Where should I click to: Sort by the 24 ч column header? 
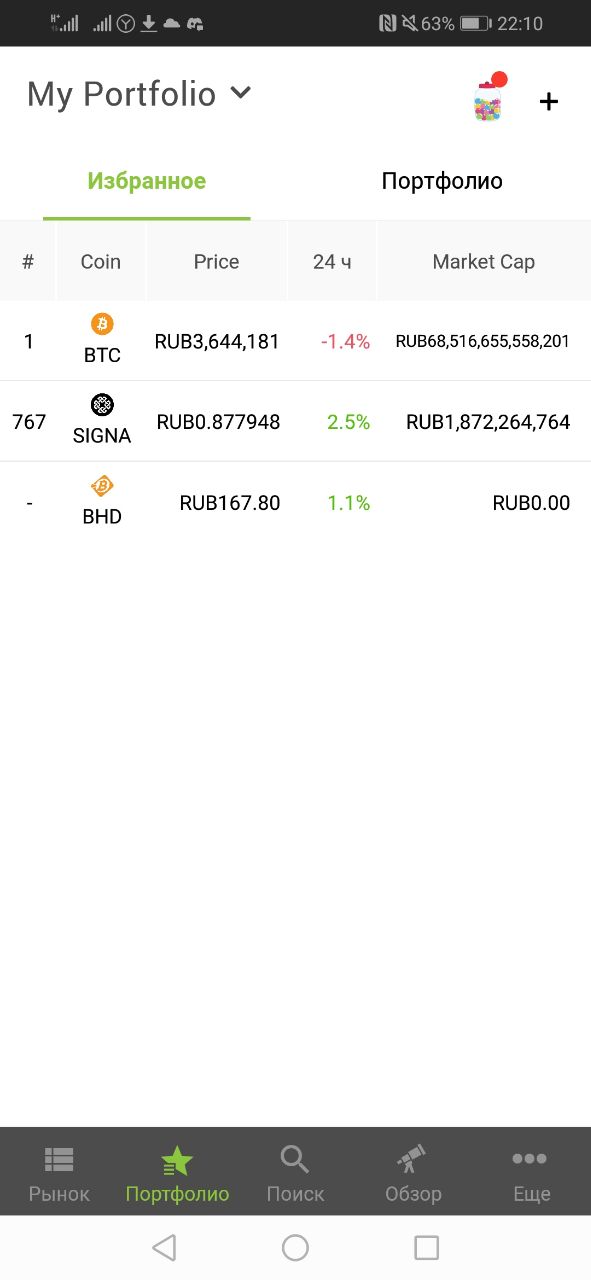pyautogui.click(x=332, y=262)
